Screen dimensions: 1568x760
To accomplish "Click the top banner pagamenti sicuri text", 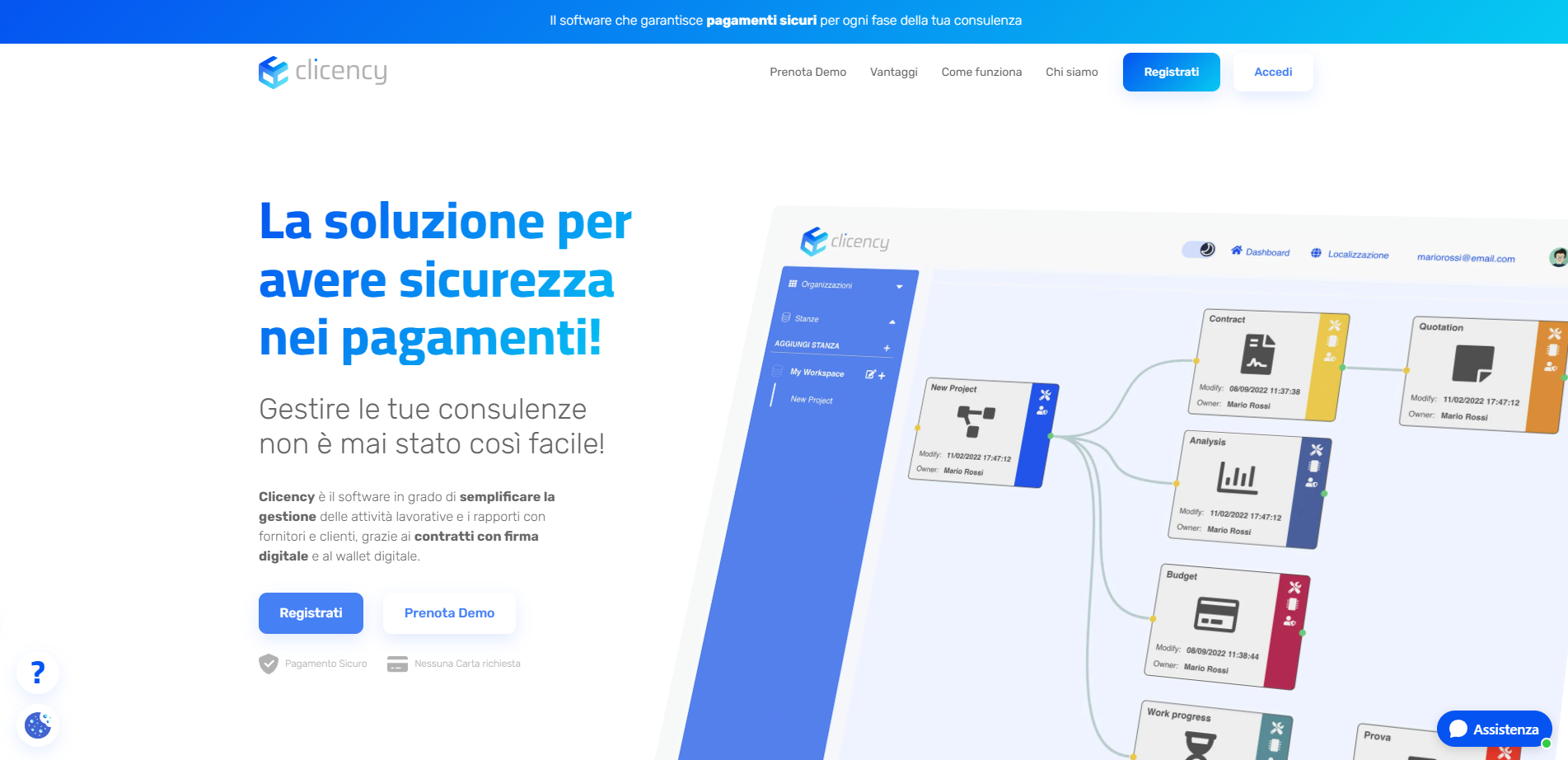I will (x=761, y=21).
